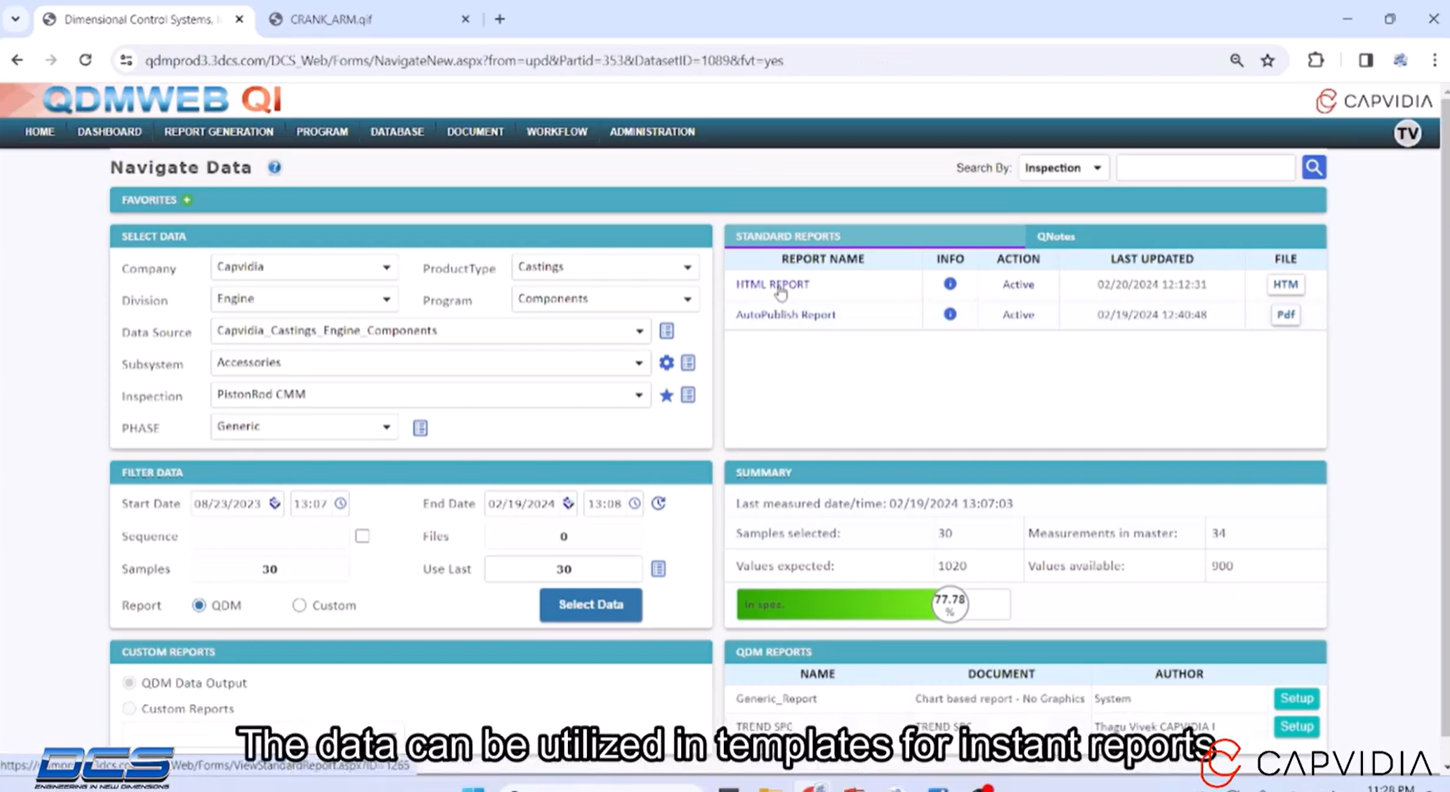Image resolution: width=1450 pixels, height=792 pixels.
Task: Open the settings gear next to Subsystem
Action: [666, 363]
